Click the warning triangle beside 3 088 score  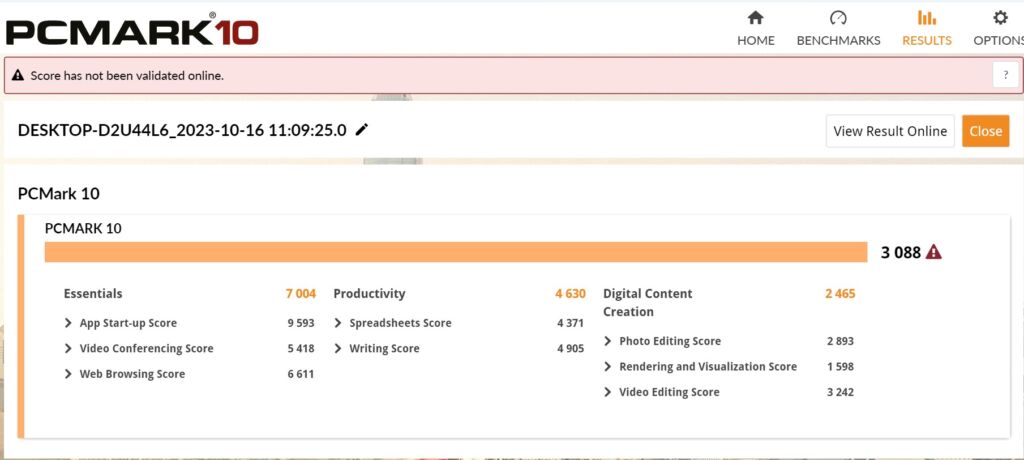(934, 252)
